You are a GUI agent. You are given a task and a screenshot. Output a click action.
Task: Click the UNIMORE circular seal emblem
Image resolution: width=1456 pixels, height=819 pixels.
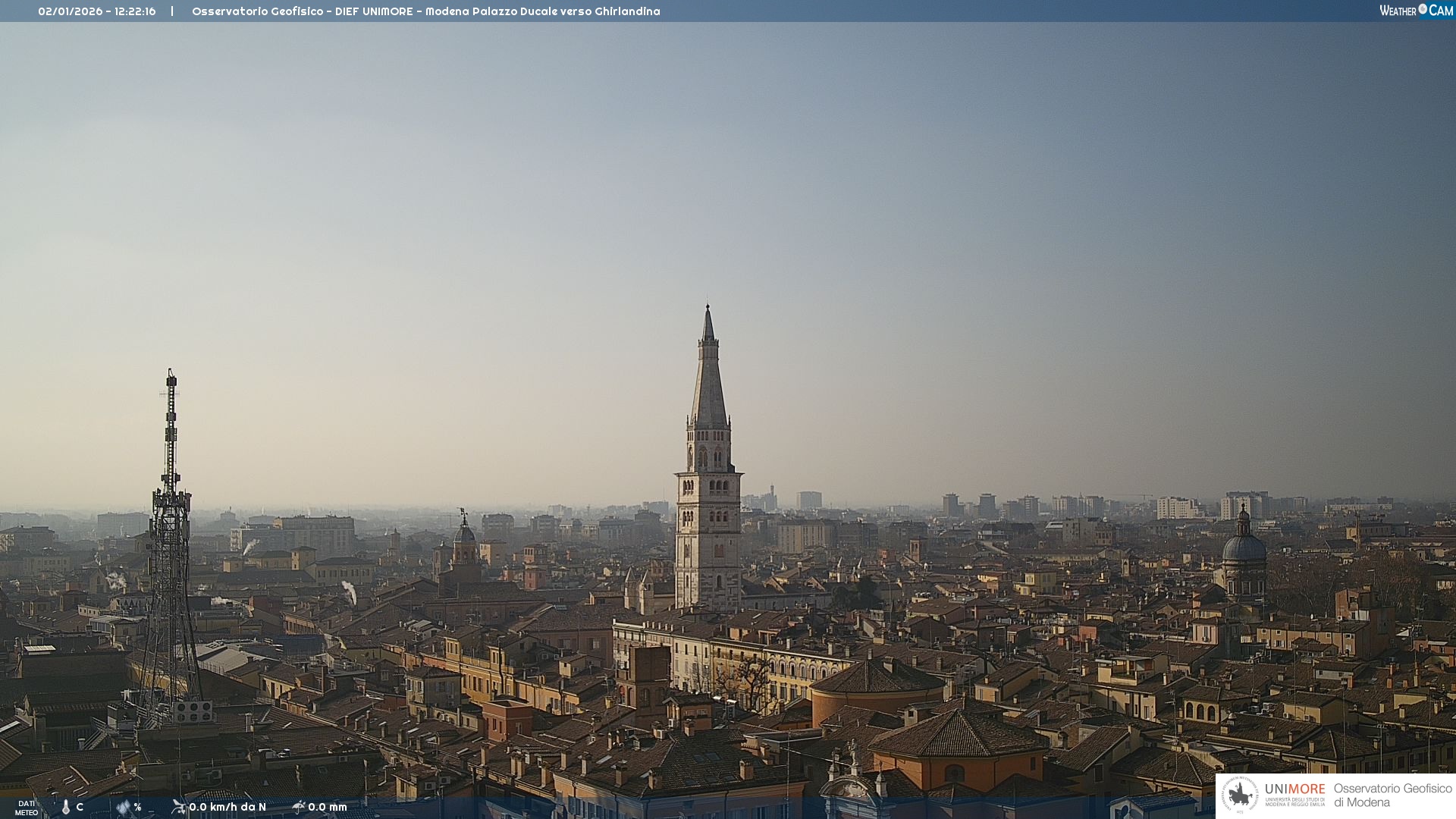[1240, 795]
